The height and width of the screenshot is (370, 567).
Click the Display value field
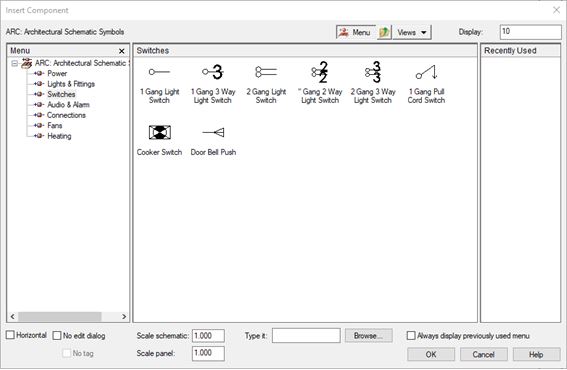coord(530,32)
